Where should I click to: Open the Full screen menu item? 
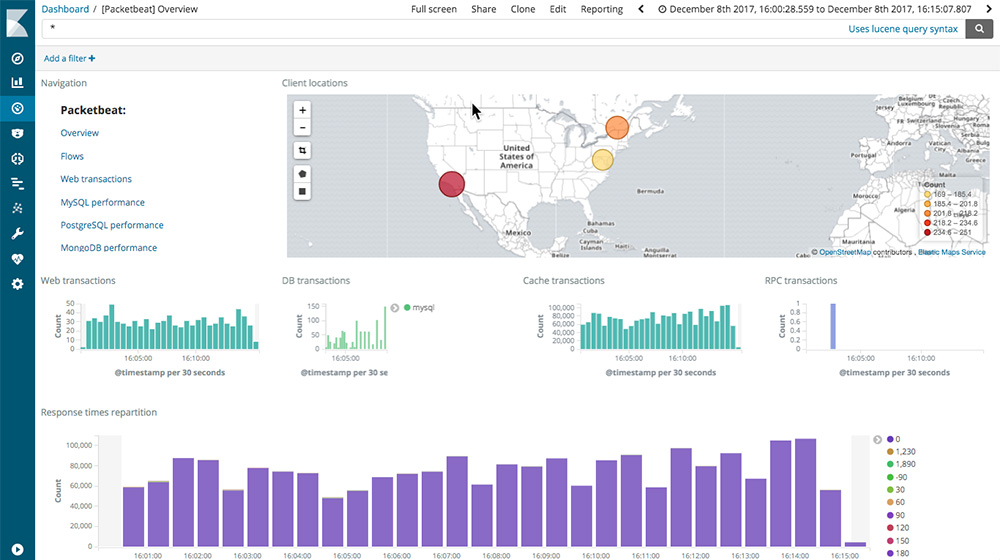(x=434, y=9)
